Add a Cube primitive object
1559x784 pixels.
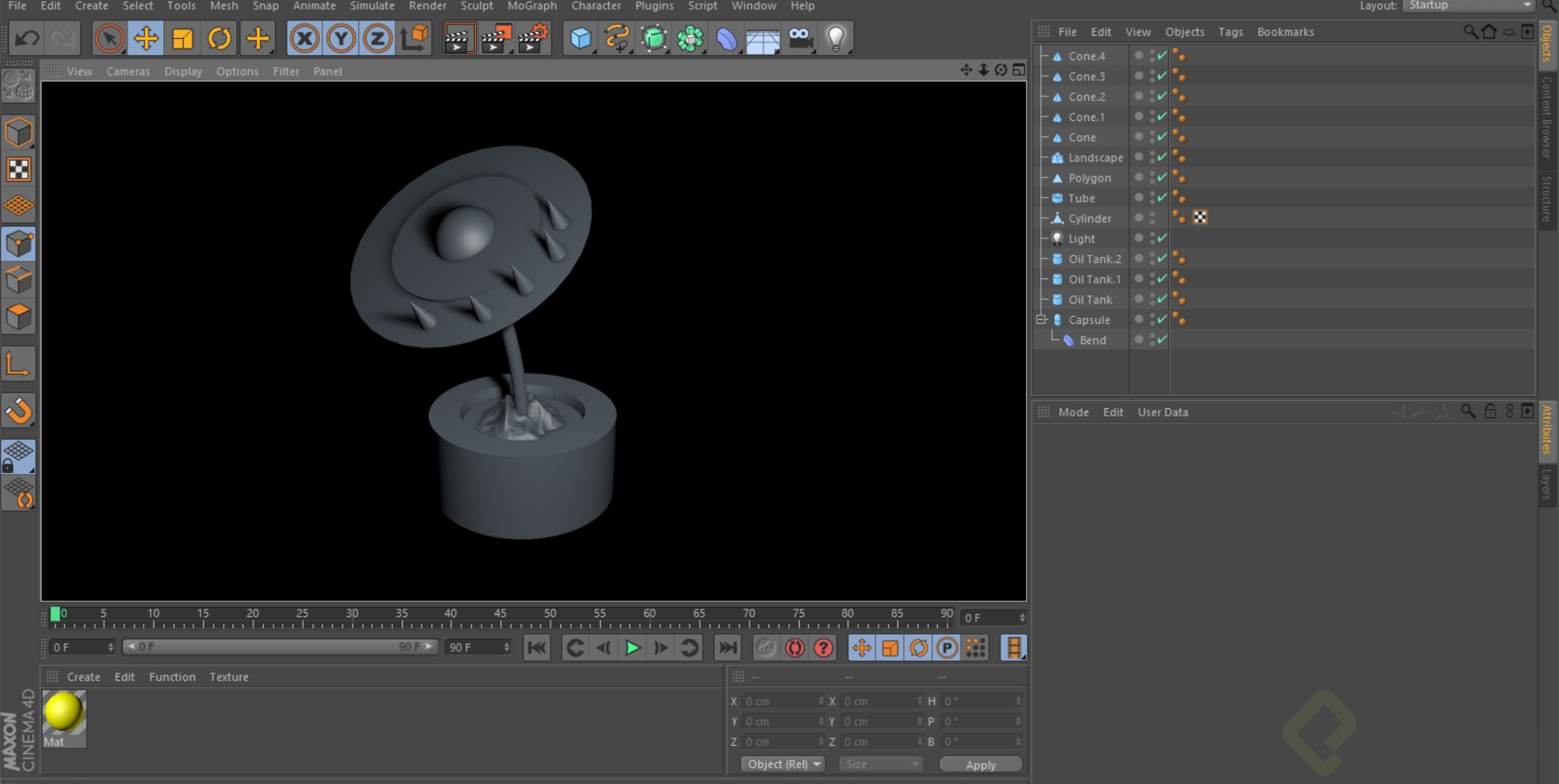pyautogui.click(x=581, y=38)
